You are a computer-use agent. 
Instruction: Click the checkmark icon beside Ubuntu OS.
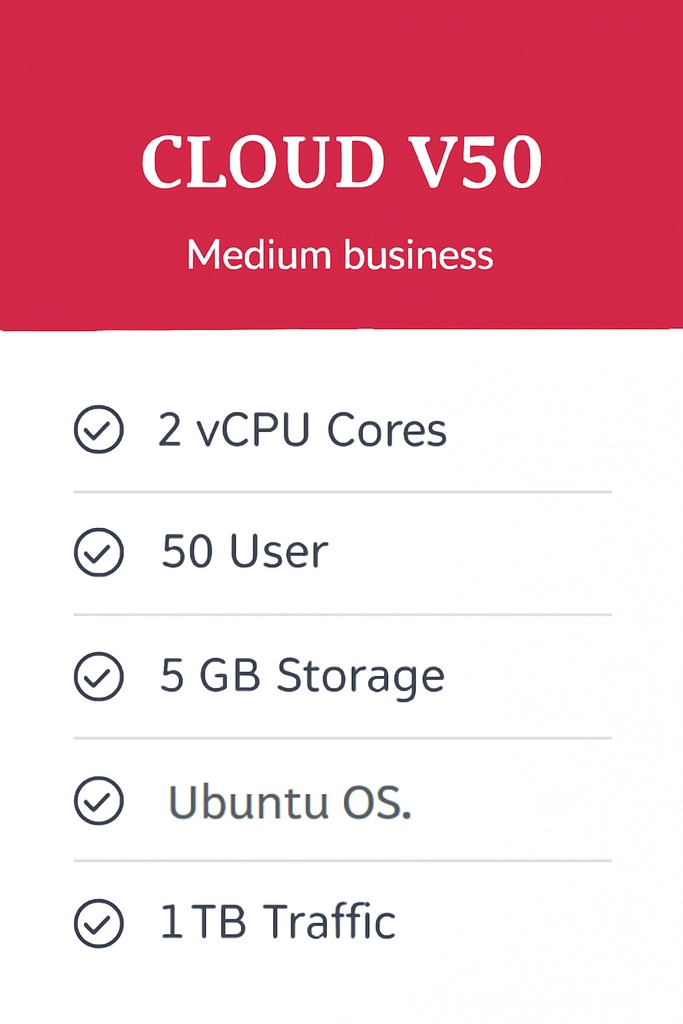pos(98,801)
